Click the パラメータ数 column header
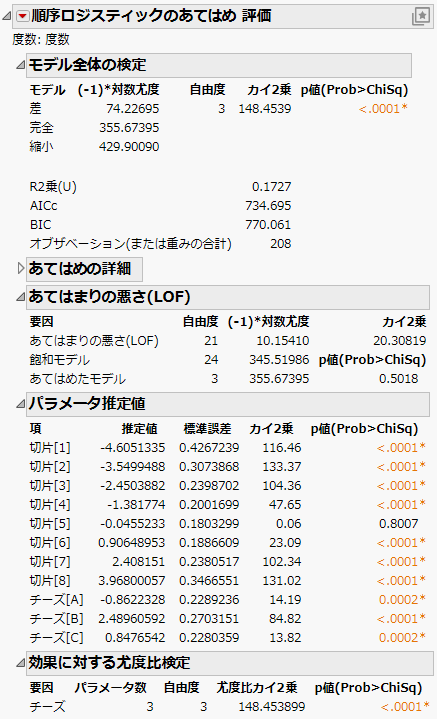The height and width of the screenshot is (719, 437). coord(111,688)
